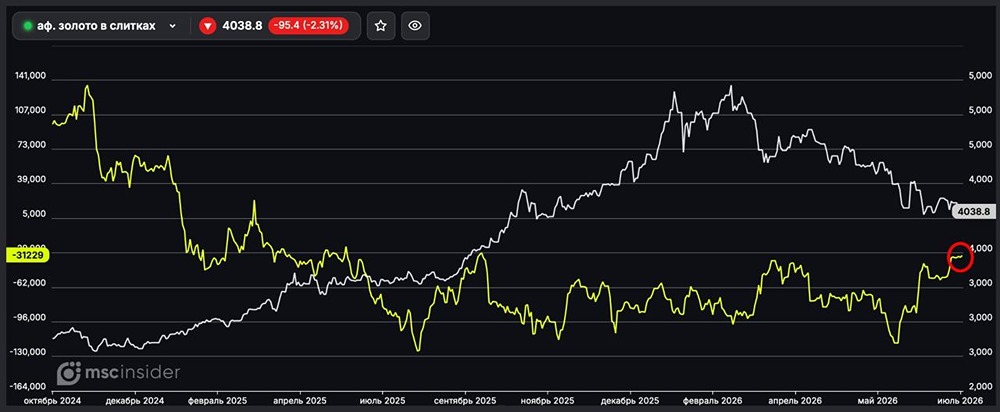This screenshot has height=412, width=1000.
Task: Click the yellow -31229 axis value label
Action: click(x=26, y=254)
